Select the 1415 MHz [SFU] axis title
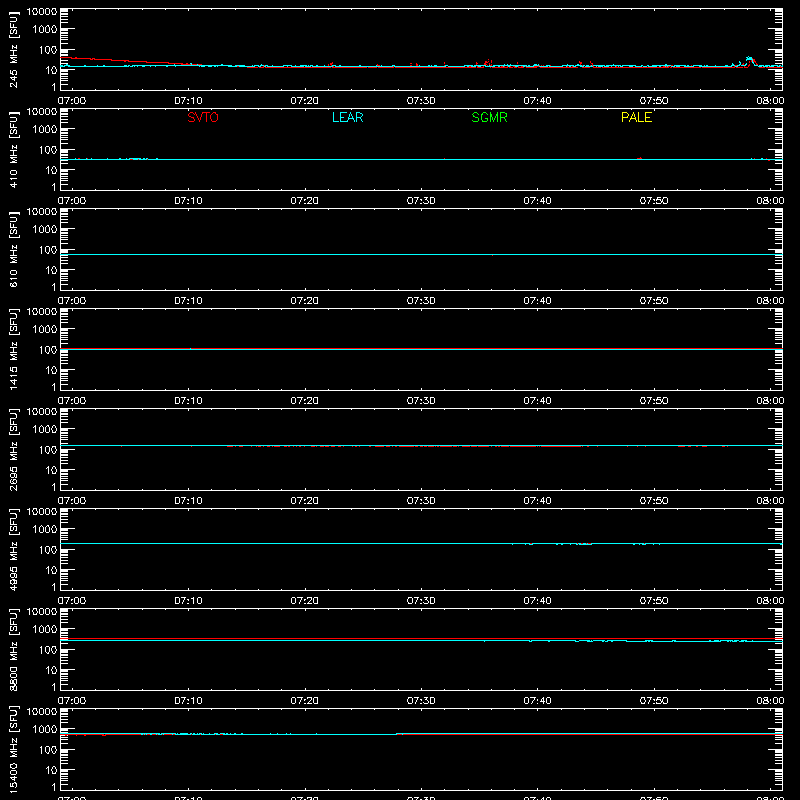800x800 pixels. [13, 350]
